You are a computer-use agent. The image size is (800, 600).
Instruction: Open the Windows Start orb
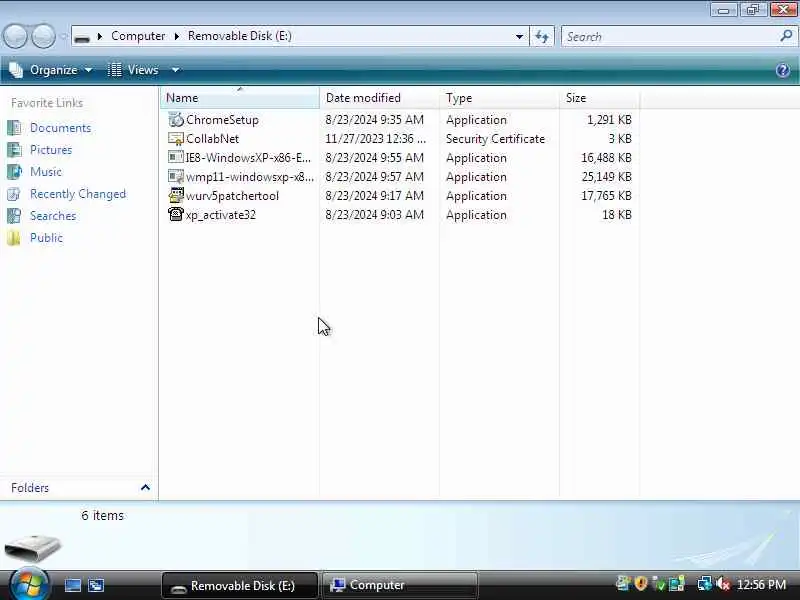point(29,585)
